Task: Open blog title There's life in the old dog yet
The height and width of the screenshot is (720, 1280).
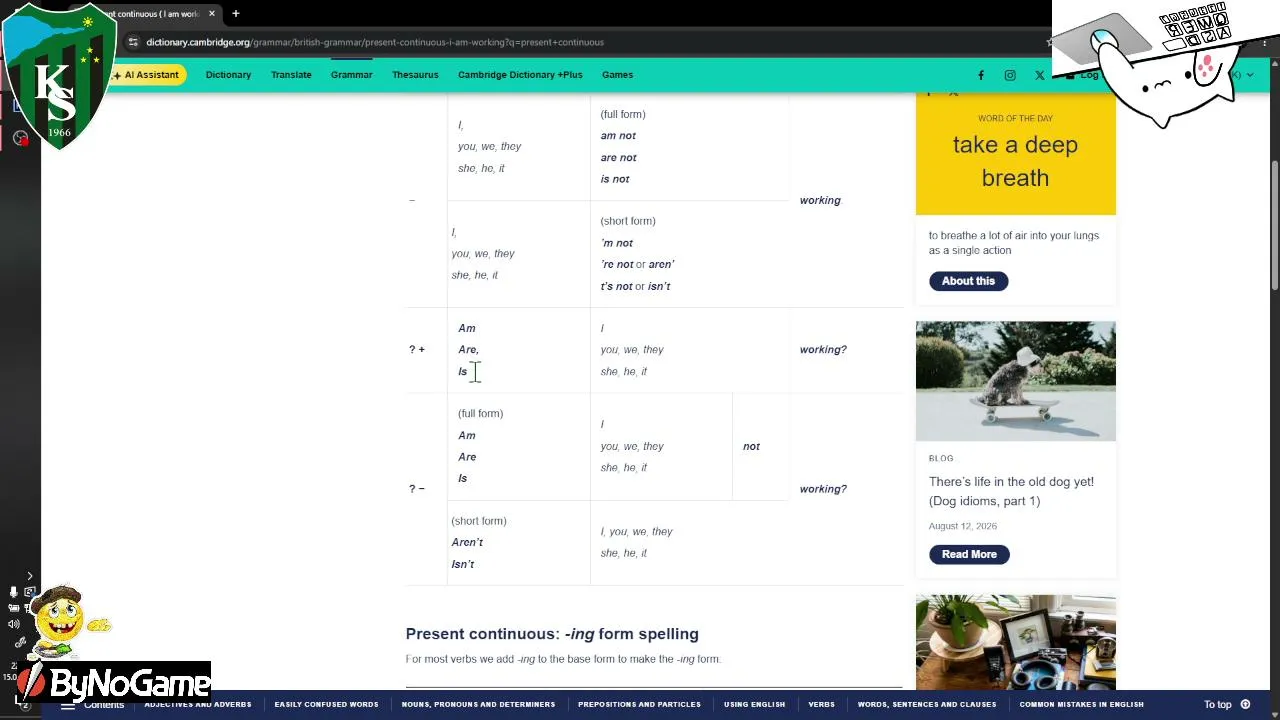Action: 1011,491
